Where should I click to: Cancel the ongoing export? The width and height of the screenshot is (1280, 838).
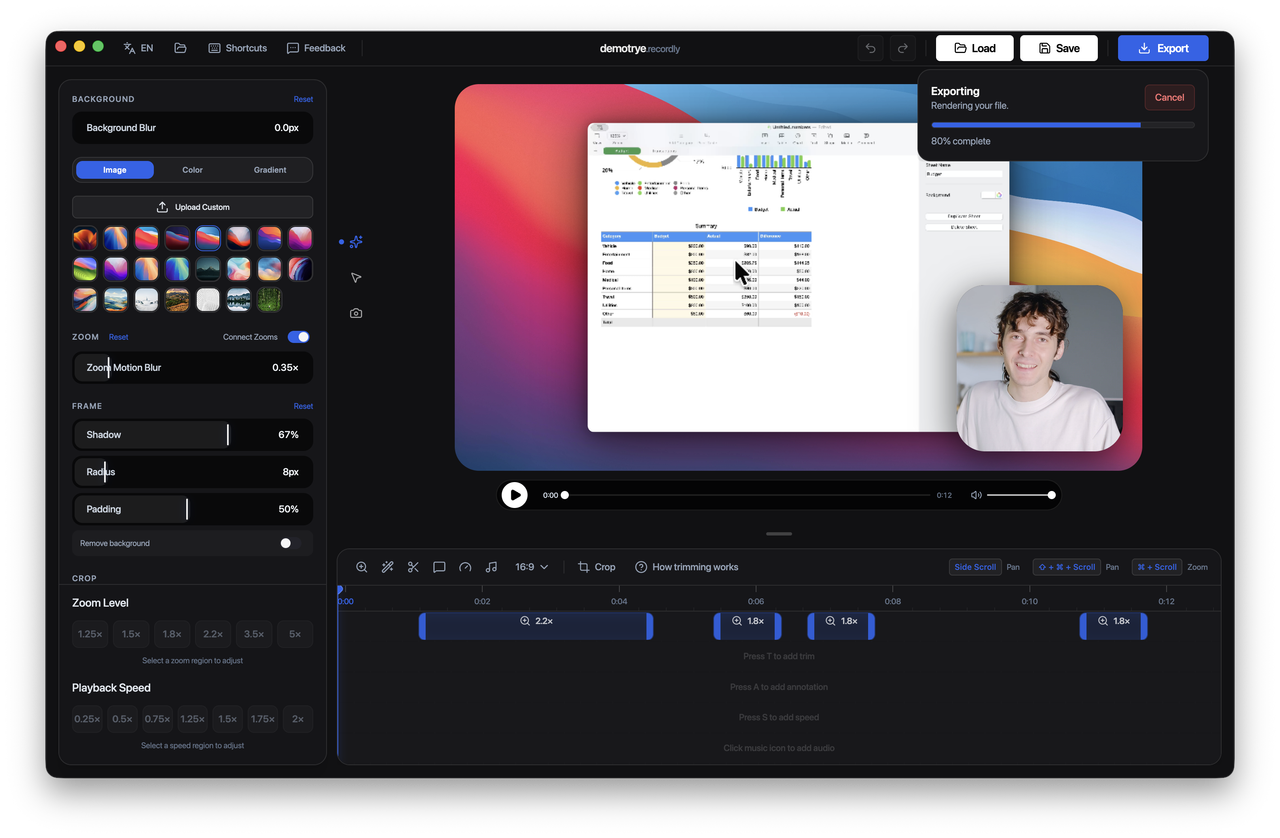tap(1169, 97)
